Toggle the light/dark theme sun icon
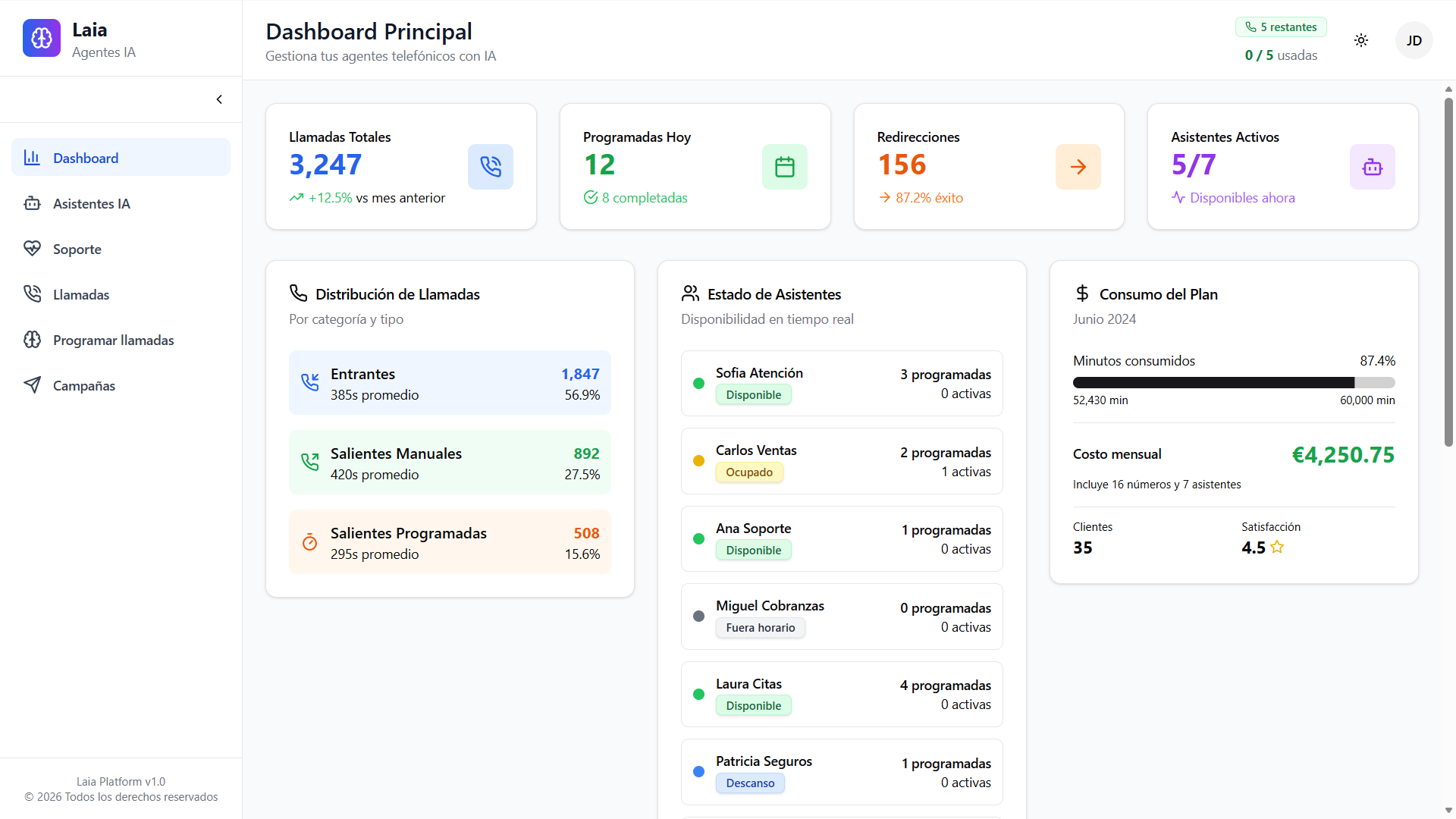 point(1361,40)
